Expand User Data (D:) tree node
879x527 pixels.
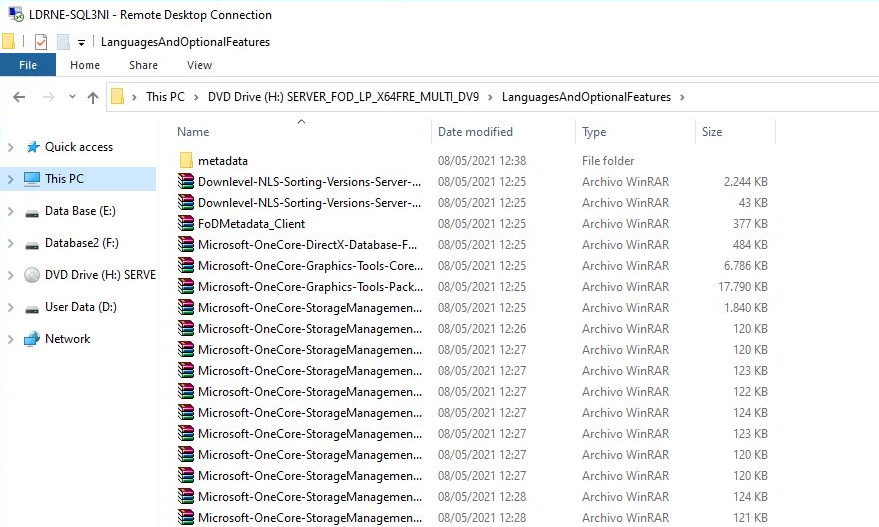11,307
